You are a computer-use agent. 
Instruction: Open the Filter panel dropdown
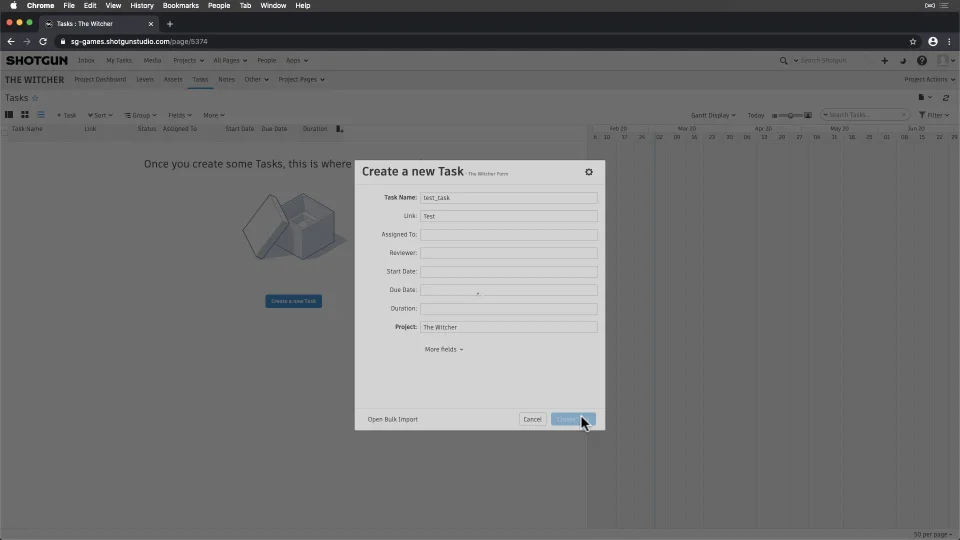click(x=934, y=115)
